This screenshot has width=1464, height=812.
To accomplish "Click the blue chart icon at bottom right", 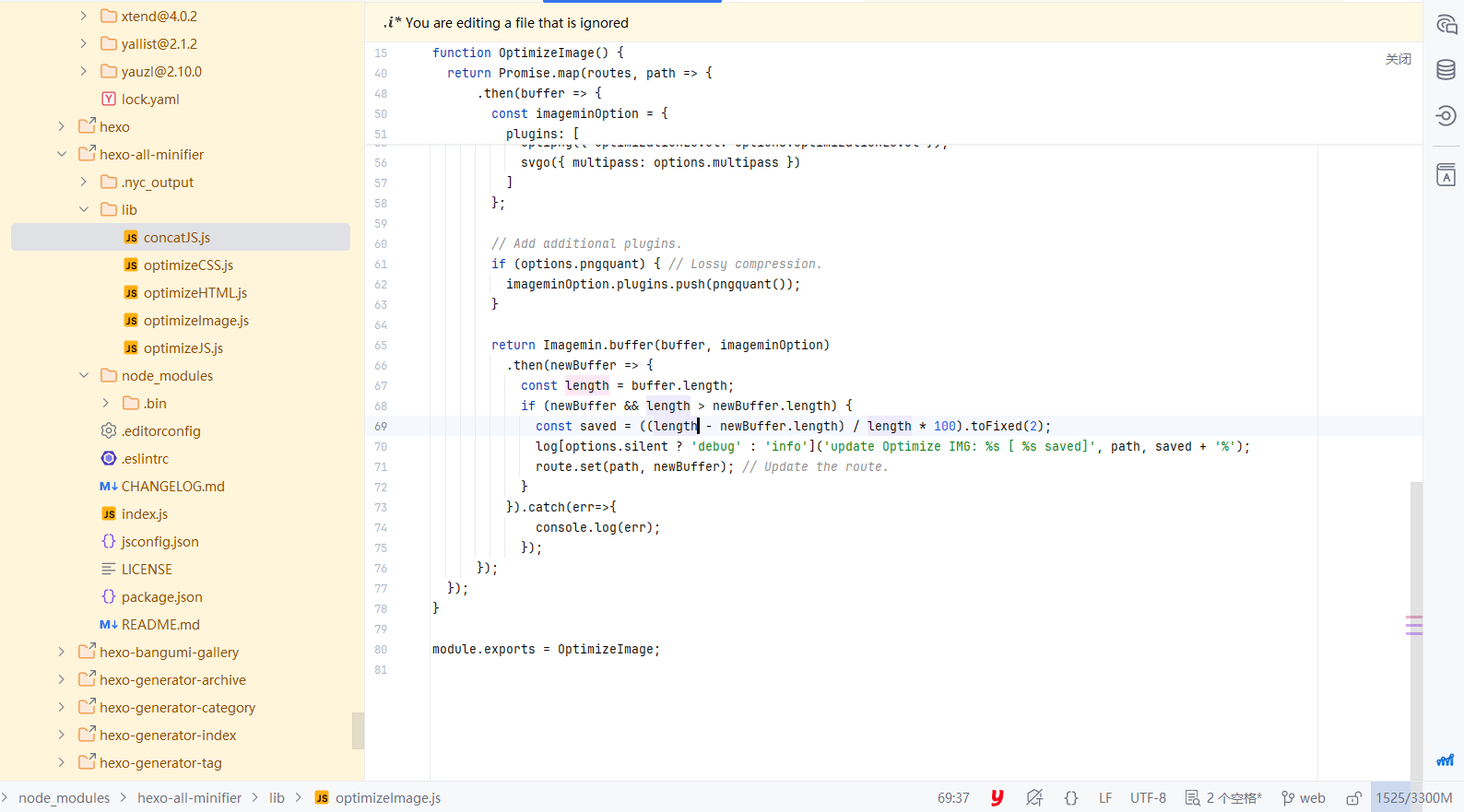I will pyautogui.click(x=1445, y=760).
